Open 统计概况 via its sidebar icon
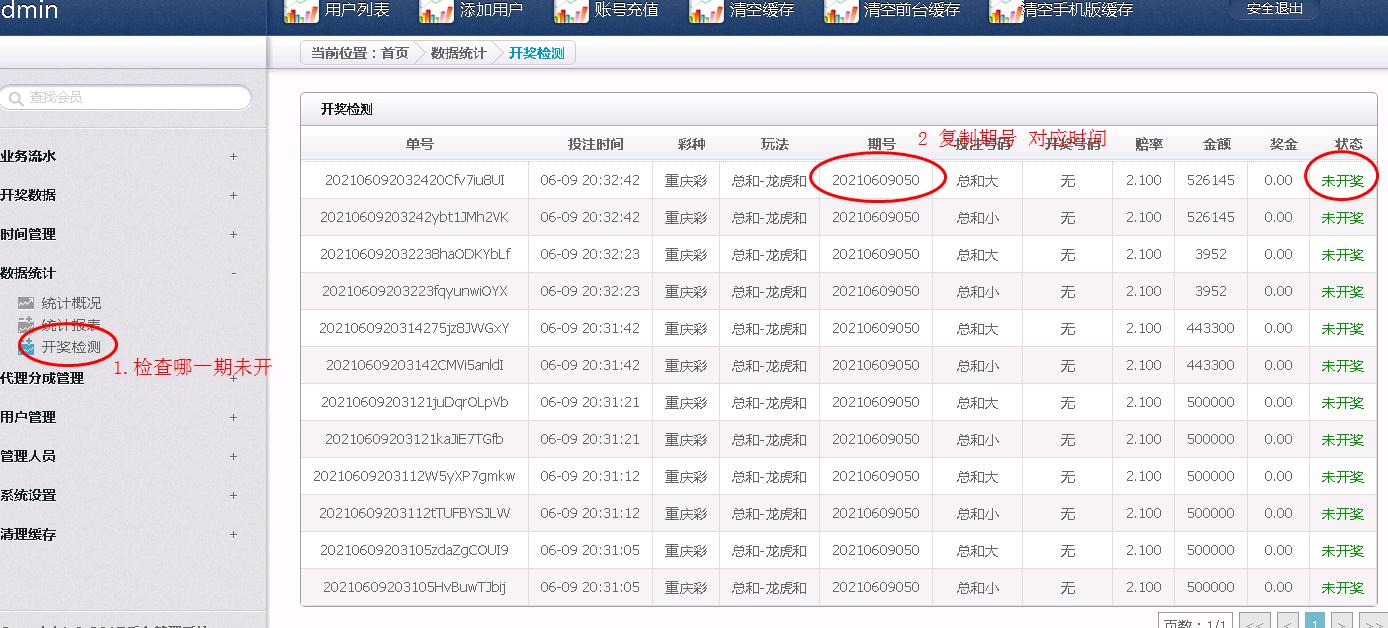The image size is (1388, 628). click(x=26, y=303)
